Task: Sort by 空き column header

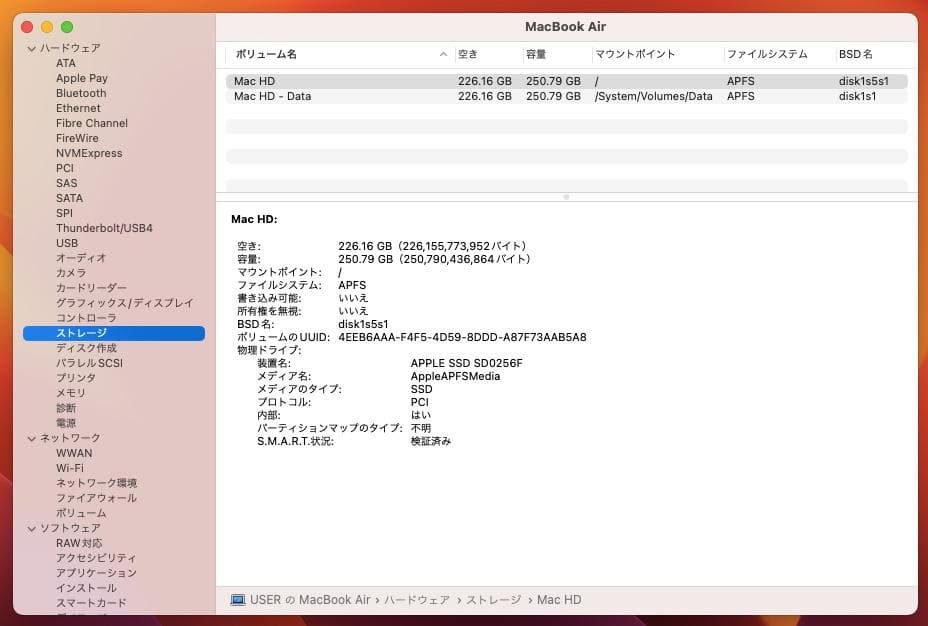Action: pos(468,54)
